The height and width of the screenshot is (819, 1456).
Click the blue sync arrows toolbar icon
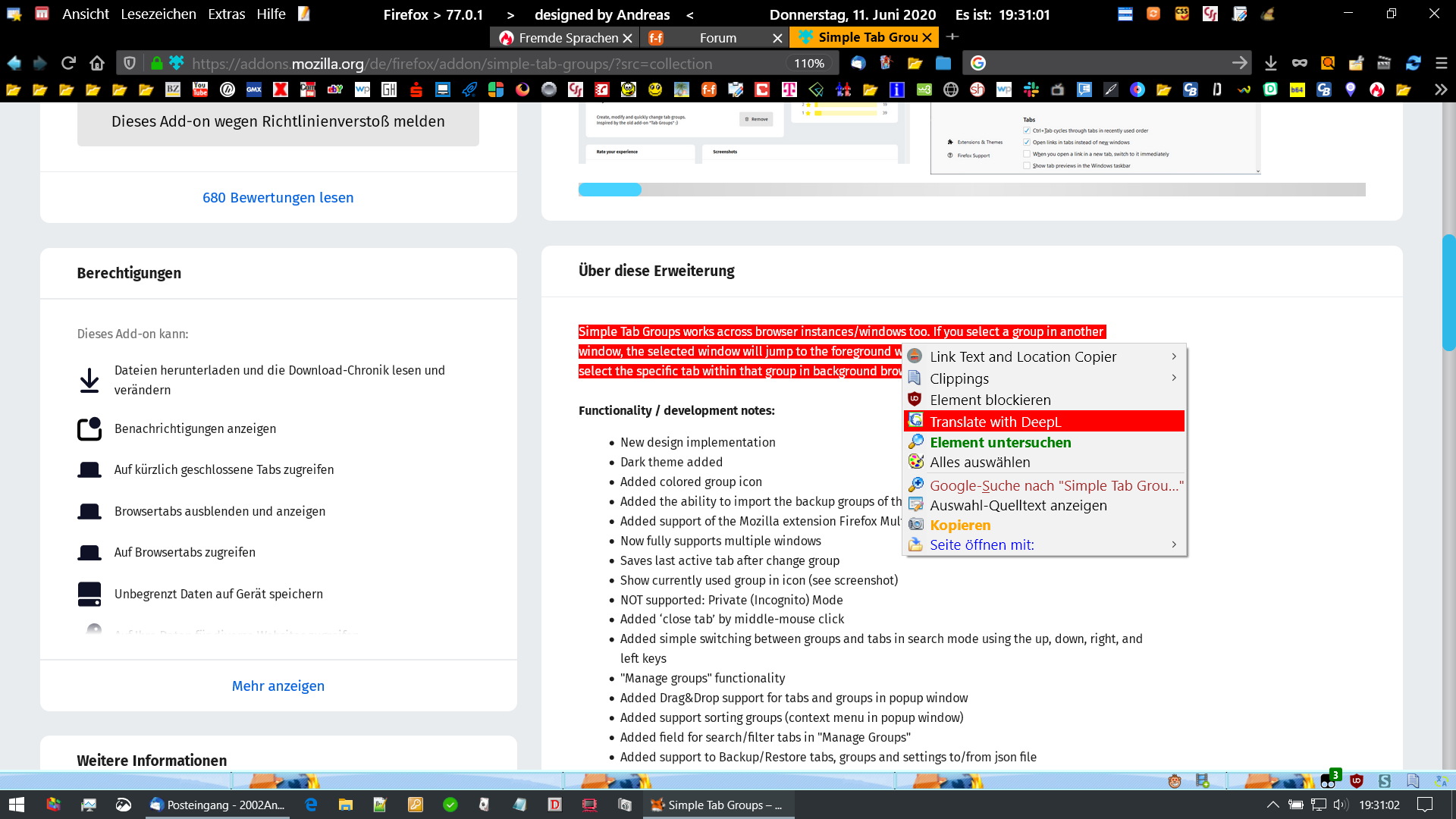[1414, 63]
